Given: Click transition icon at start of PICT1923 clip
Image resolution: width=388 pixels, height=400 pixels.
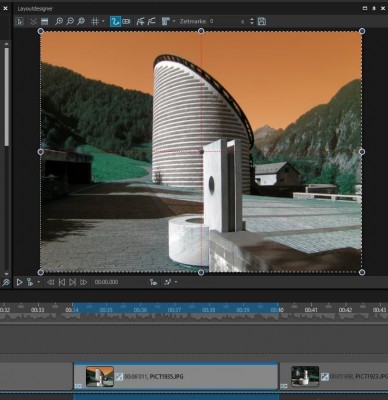Looking at the screenshot, I should [x=284, y=386].
